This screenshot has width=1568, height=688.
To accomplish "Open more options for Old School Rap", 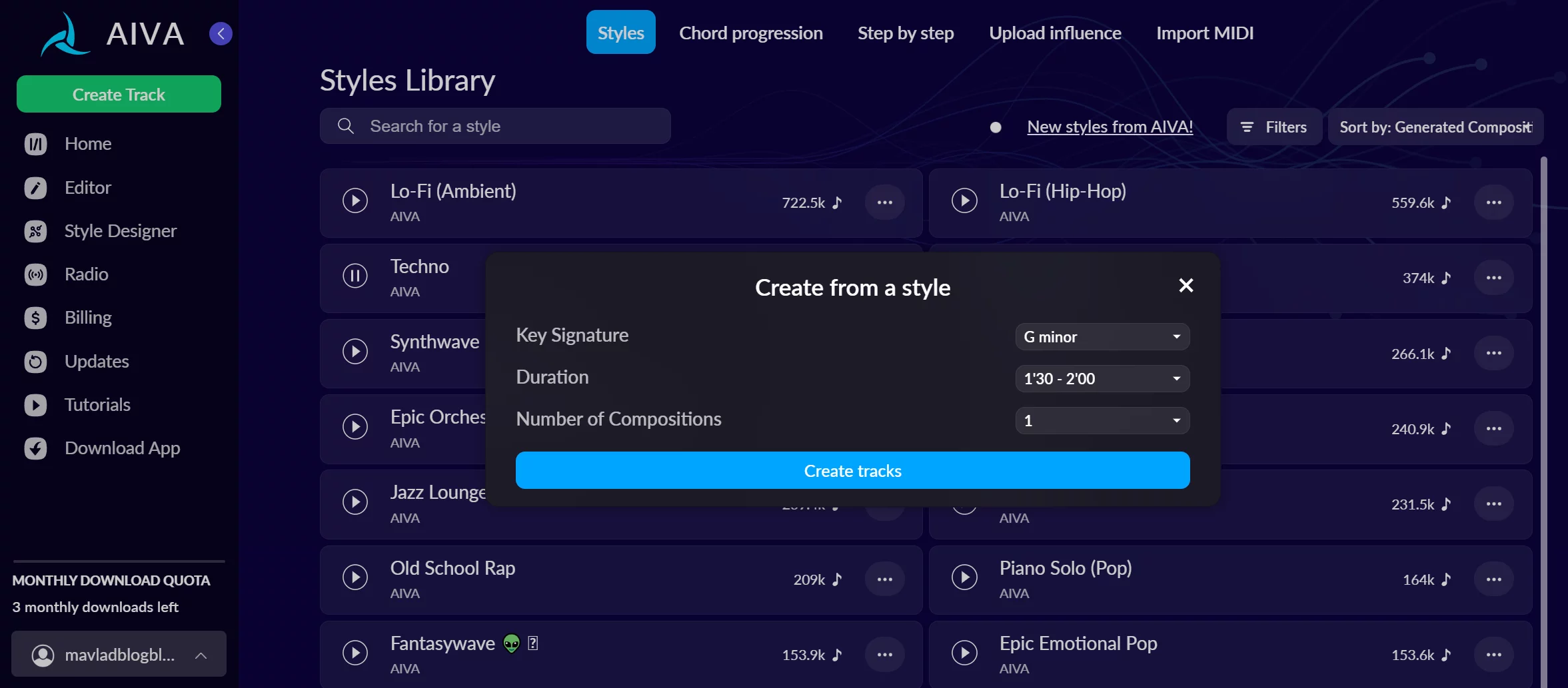I will 885,579.
